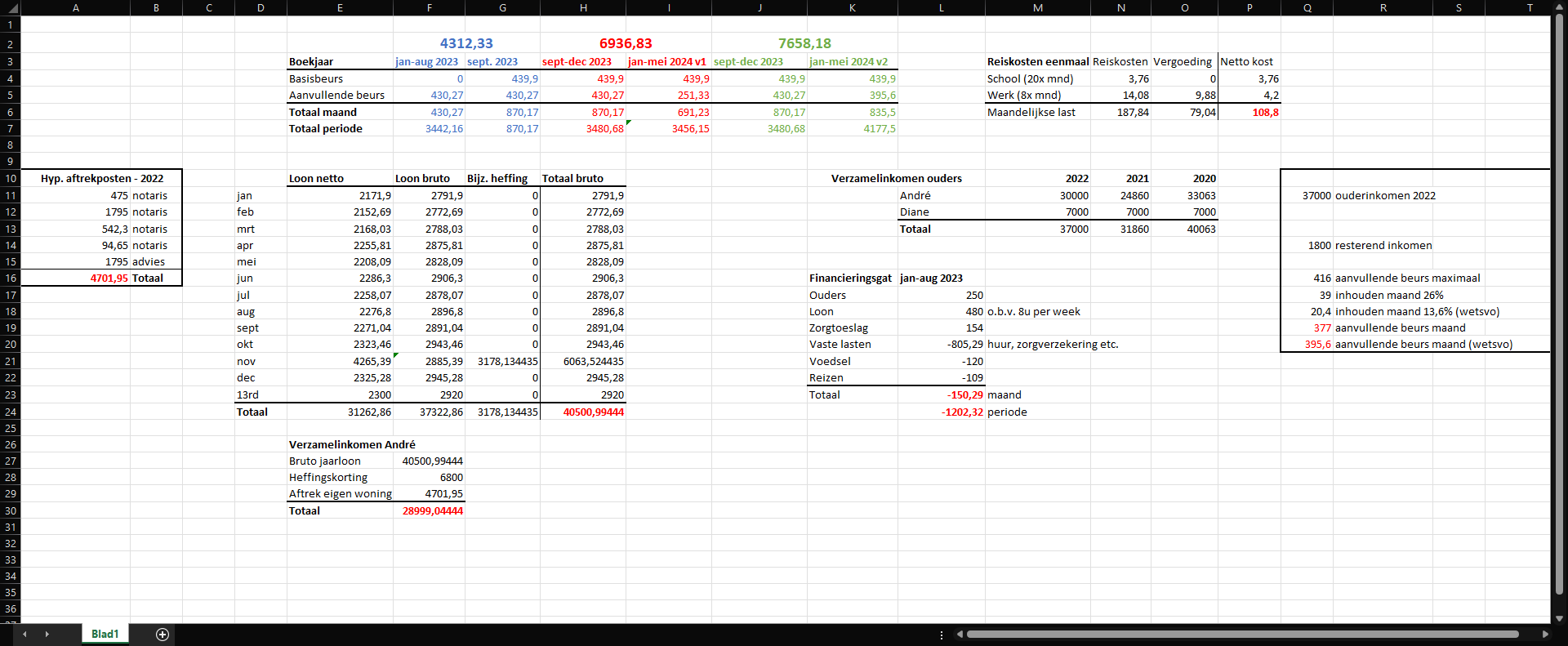
Task: Click the vertical scrollbar up arrow
Action: pyautogui.click(x=1559, y=7)
